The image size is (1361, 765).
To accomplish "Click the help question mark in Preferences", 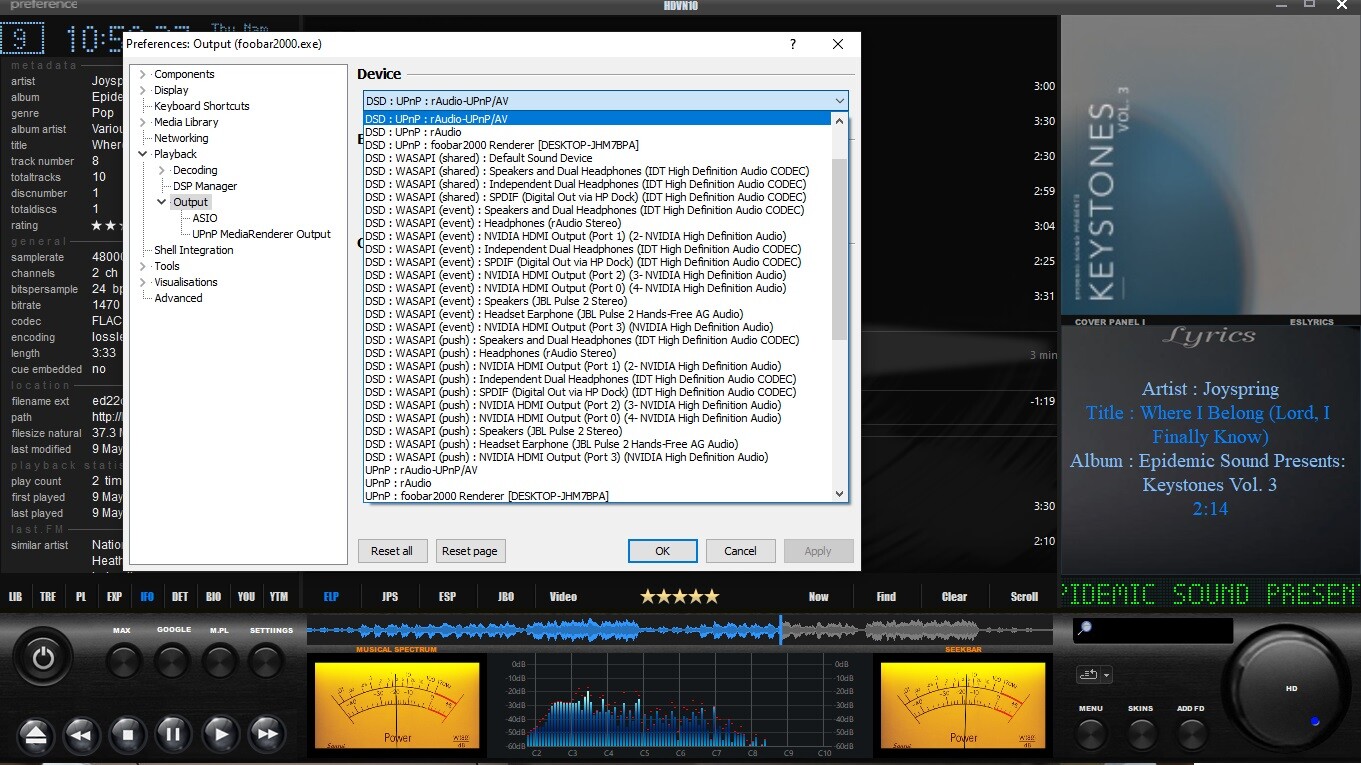I will [x=793, y=44].
